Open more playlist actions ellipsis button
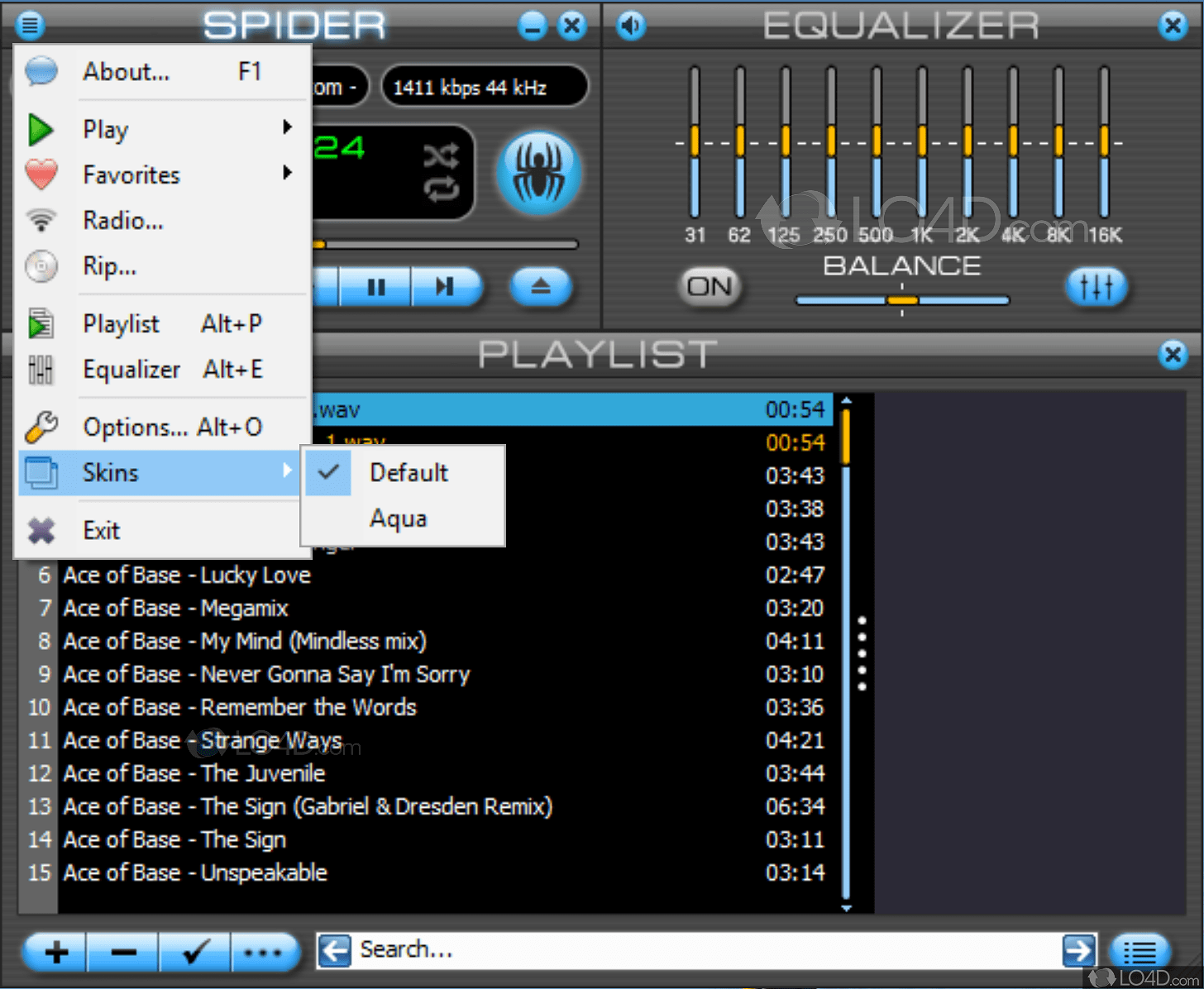Viewport: 1204px width, 989px height. click(264, 953)
